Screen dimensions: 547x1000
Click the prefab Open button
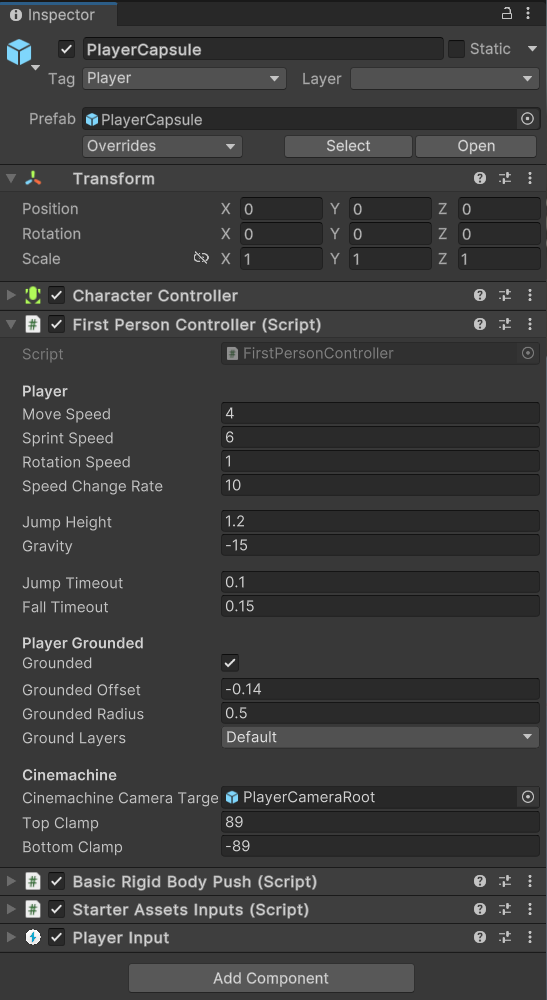point(476,146)
